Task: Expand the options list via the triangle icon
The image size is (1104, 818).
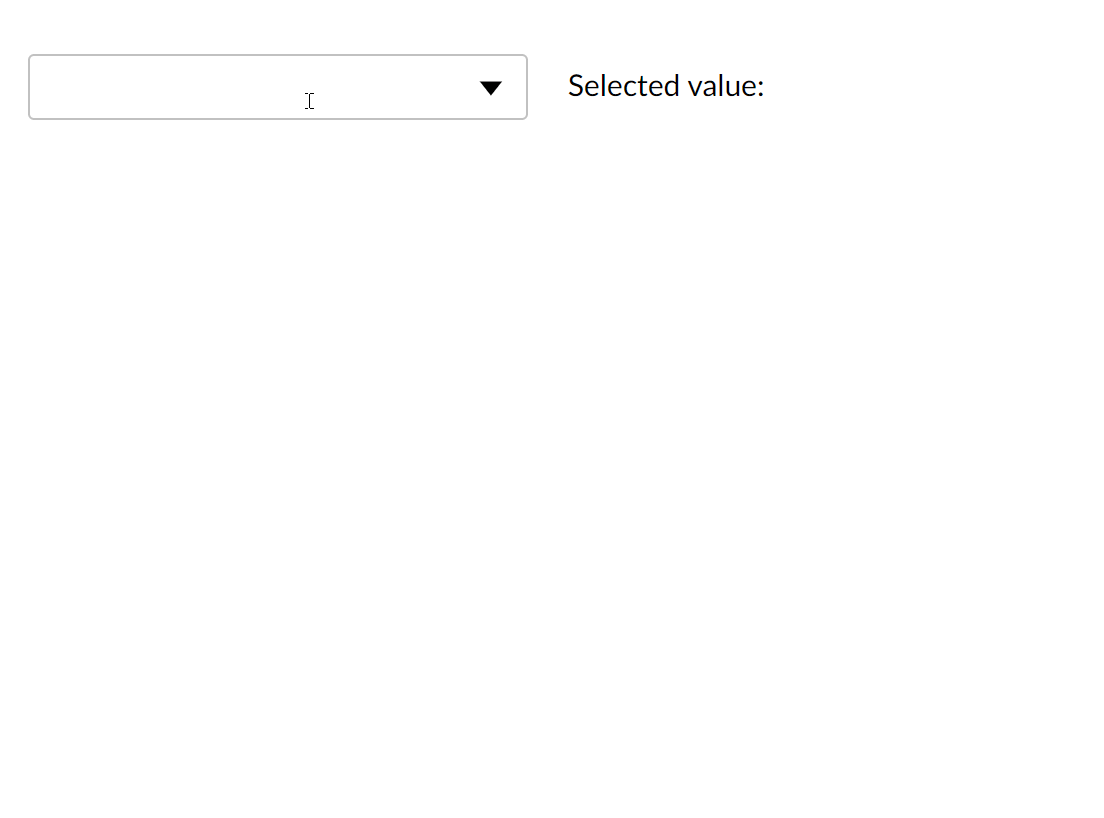Action: (x=491, y=88)
